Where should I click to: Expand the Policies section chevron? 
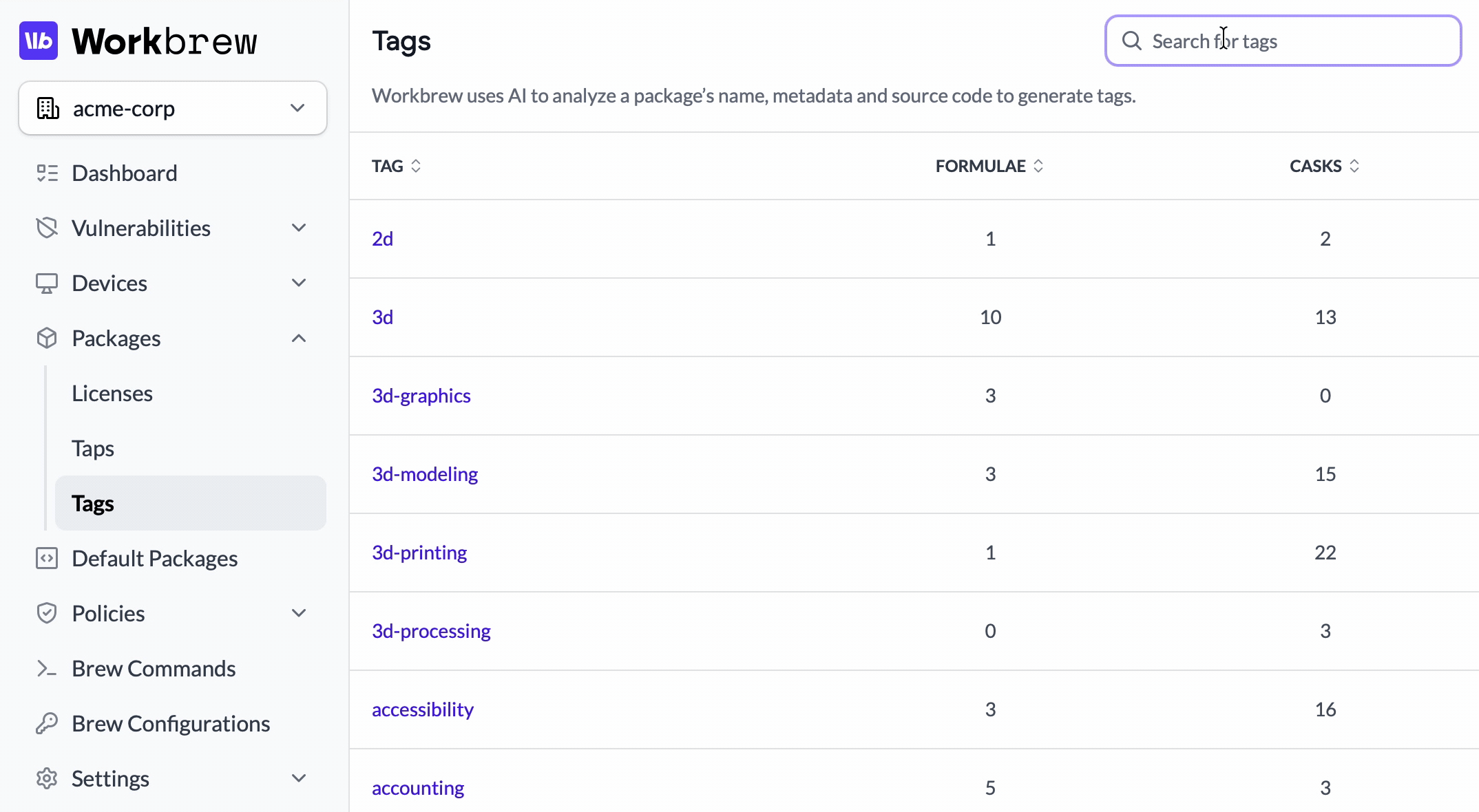pyautogui.click(x=299, y=613)
